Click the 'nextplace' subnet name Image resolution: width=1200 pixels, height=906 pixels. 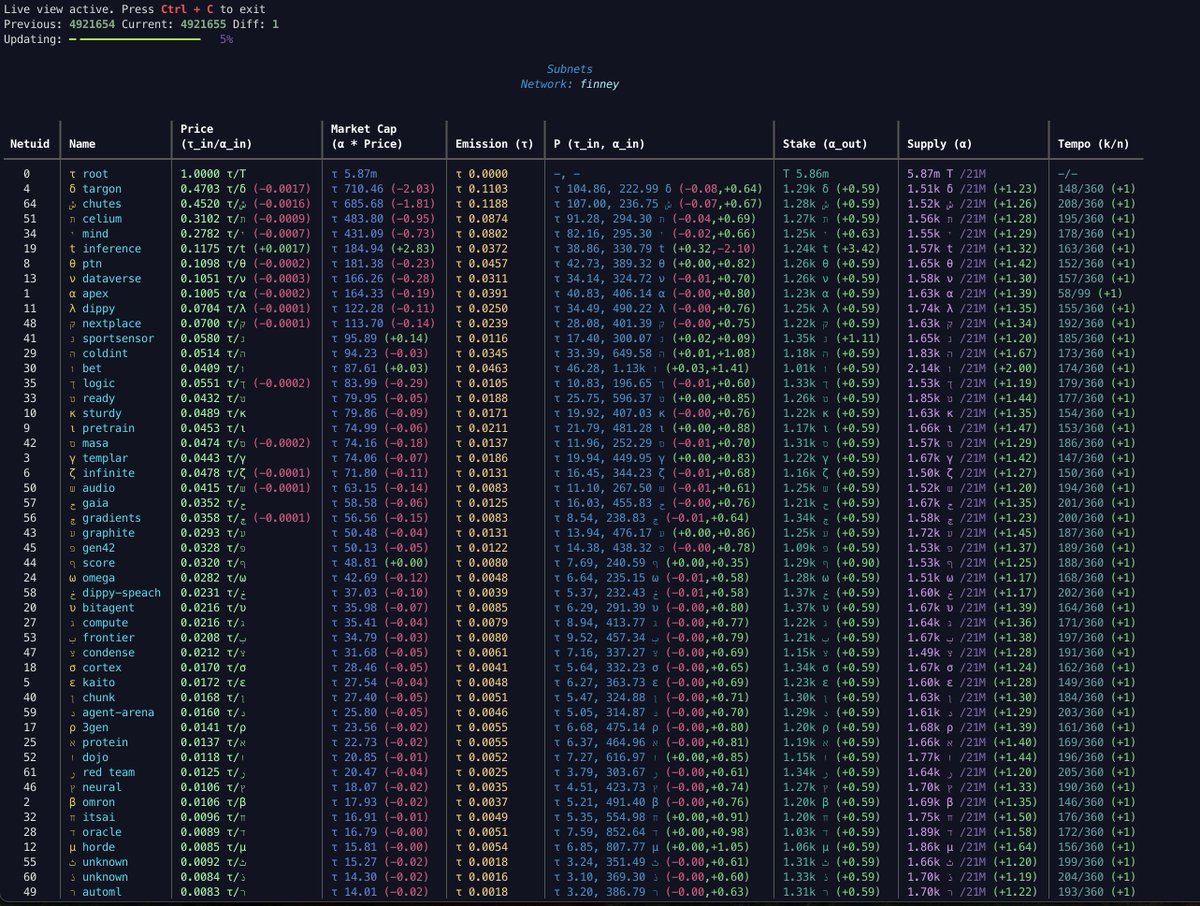[x=112, y=324]
